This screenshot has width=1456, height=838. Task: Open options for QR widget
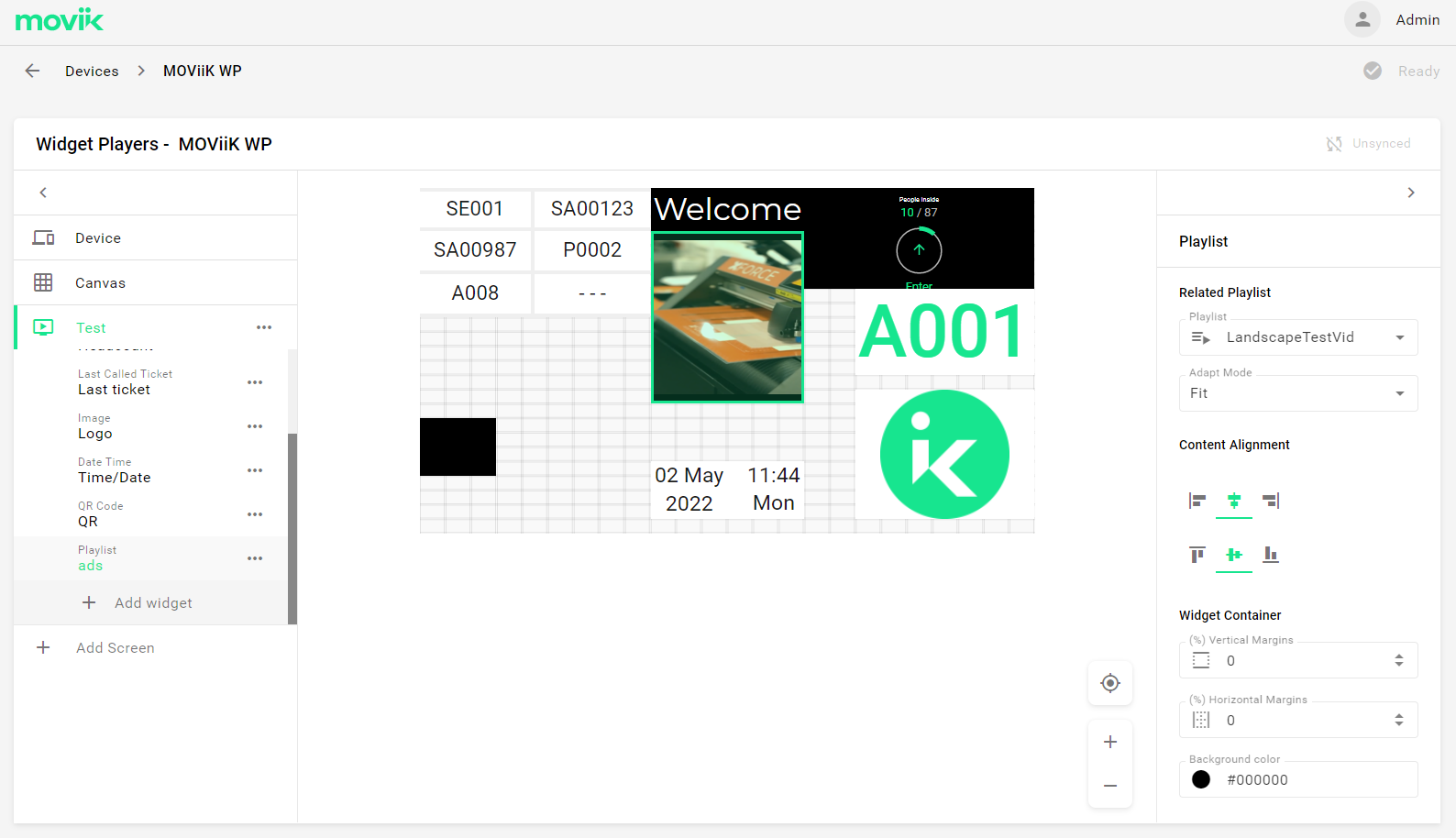click(x=255, y=514)
